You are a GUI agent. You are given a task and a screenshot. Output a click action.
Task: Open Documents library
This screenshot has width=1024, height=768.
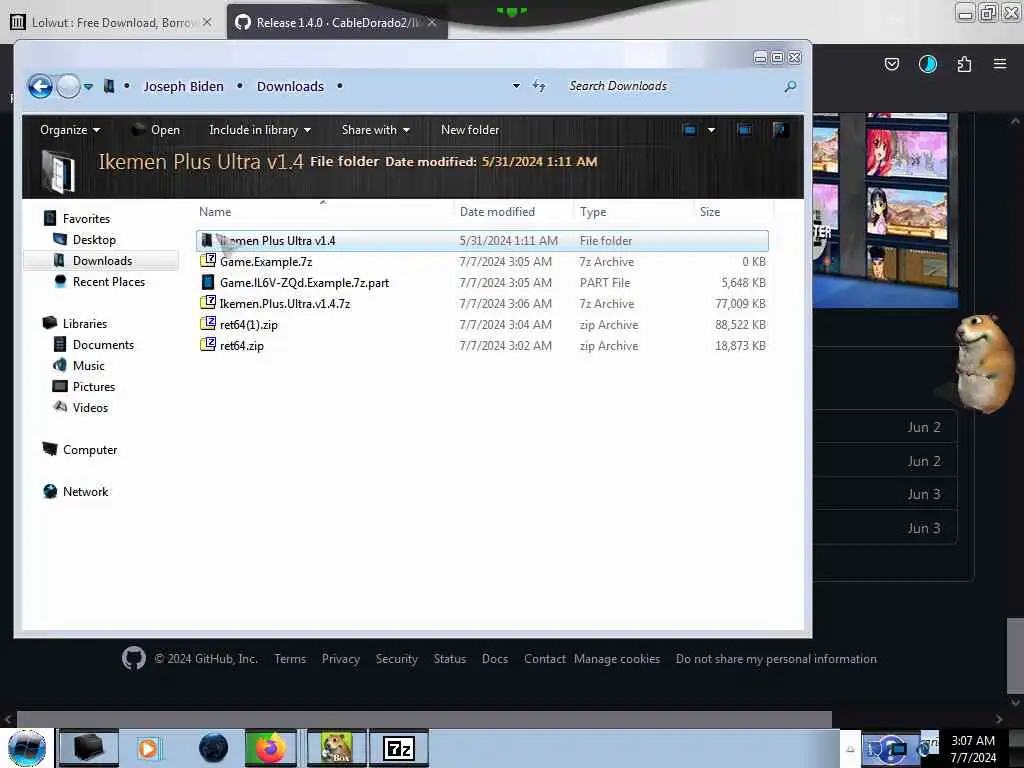pyautogui.click(x=103, y=345)
